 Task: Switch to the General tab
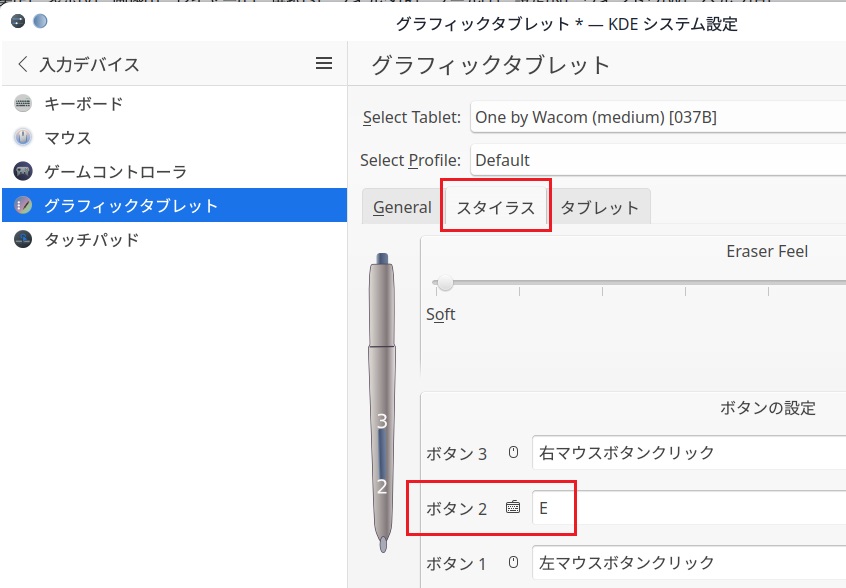point(402,207)
